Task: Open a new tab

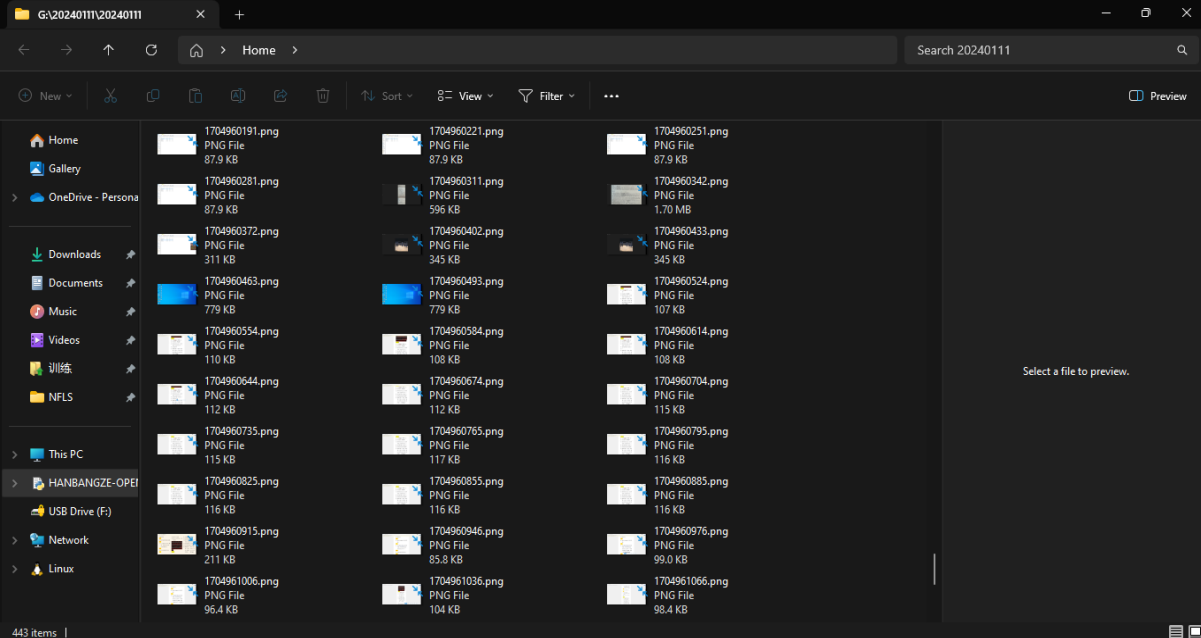Action: click(x=239, y=15)
